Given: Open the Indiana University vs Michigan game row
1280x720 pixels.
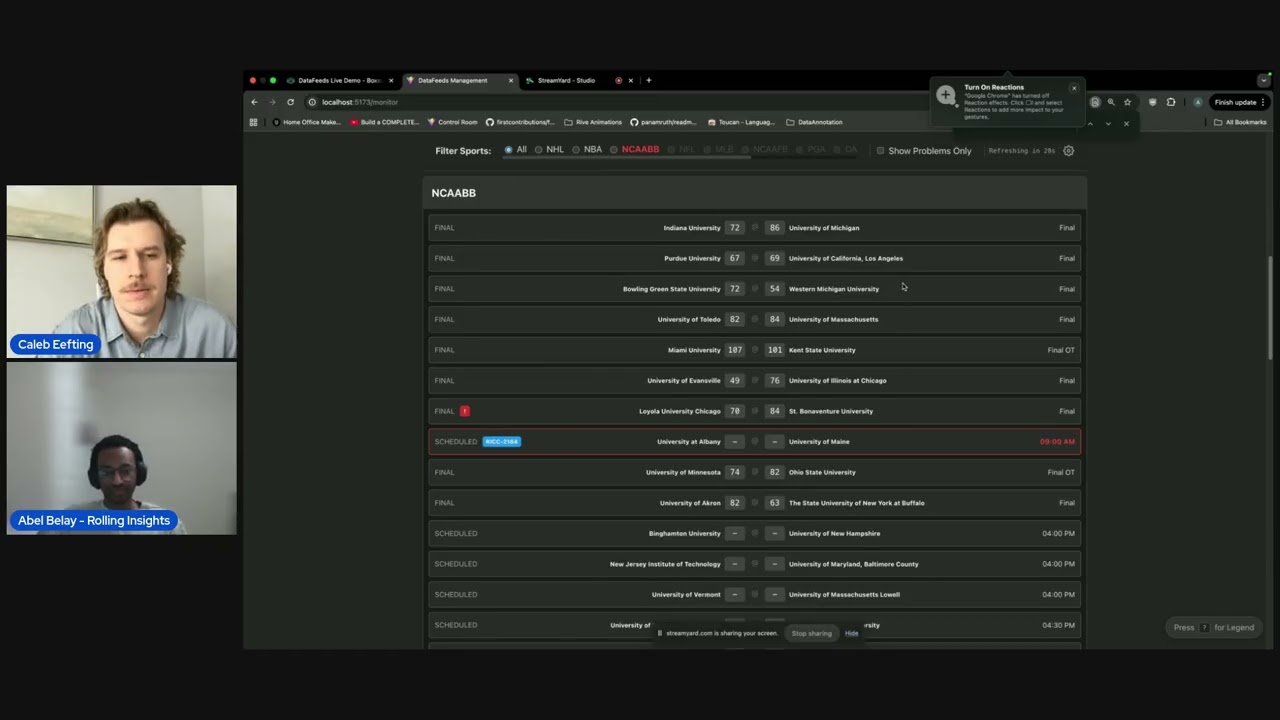Looking at the screenshot, I should [755, 228].
